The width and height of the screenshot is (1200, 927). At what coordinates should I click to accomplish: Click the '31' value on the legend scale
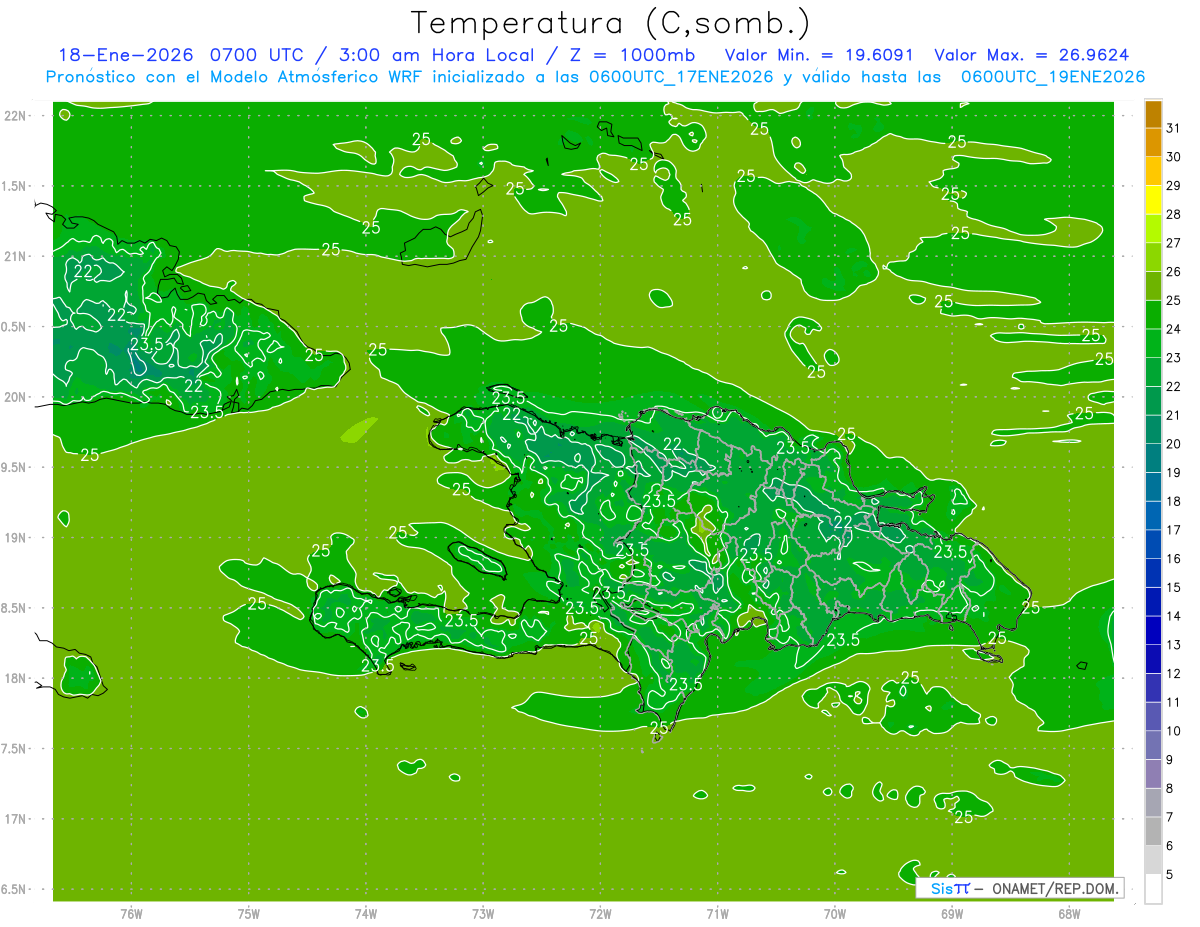pyautogui.click(x=1174, y=128)
